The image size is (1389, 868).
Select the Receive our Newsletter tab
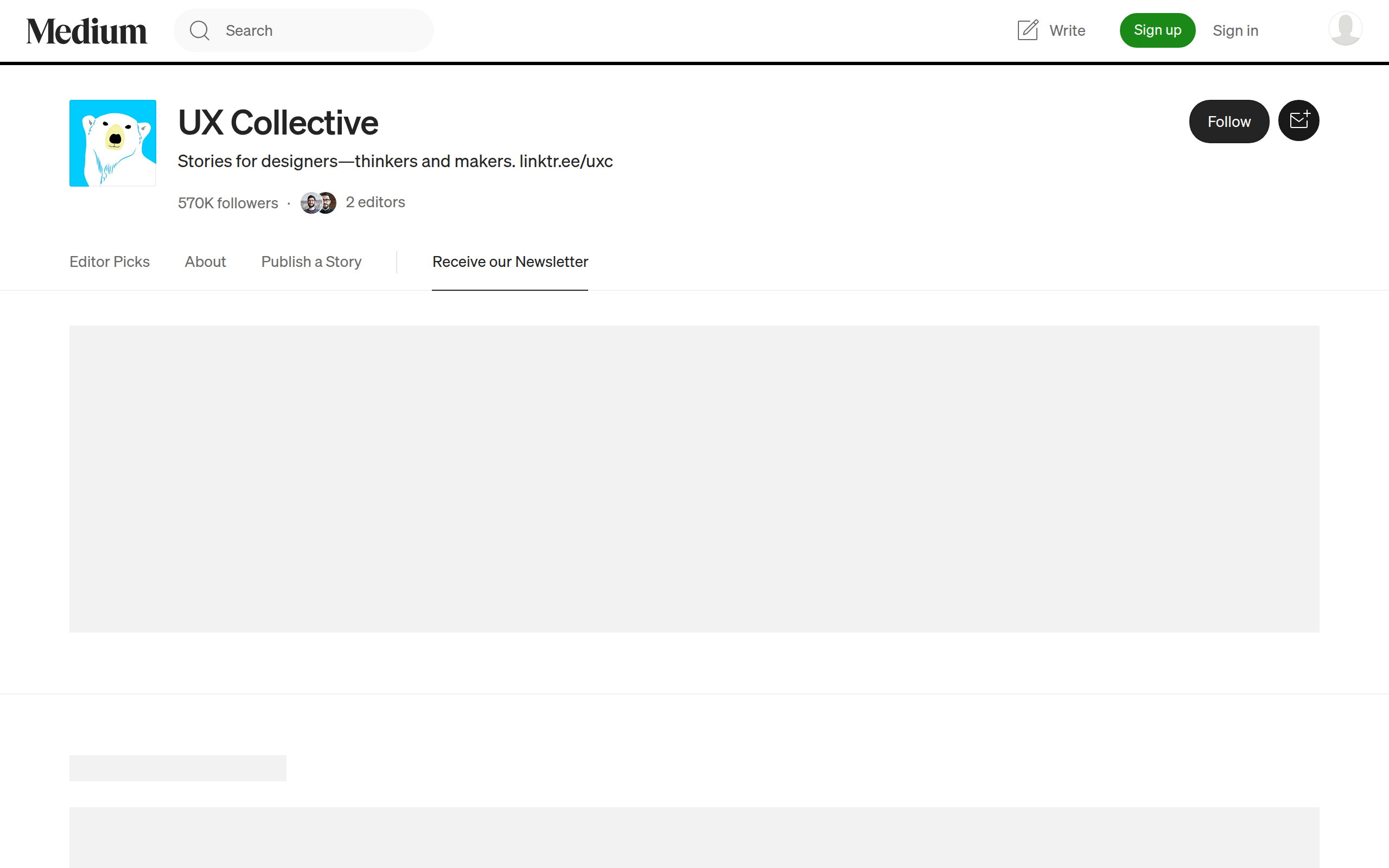[509, 262]
